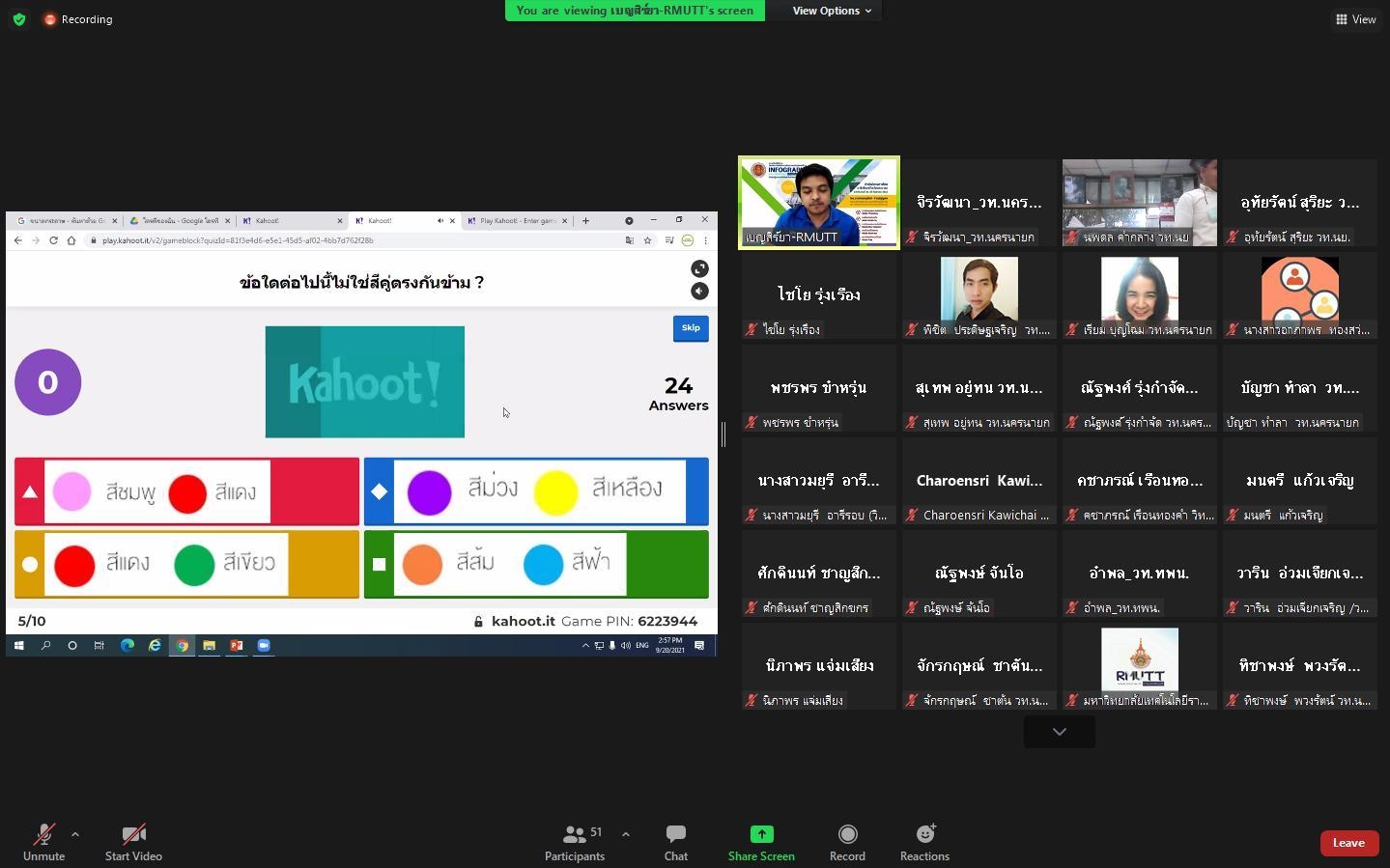Click the Windows Start button in shared taskbar
Viewport: 1390px width, 868px height.
point(18,646)
